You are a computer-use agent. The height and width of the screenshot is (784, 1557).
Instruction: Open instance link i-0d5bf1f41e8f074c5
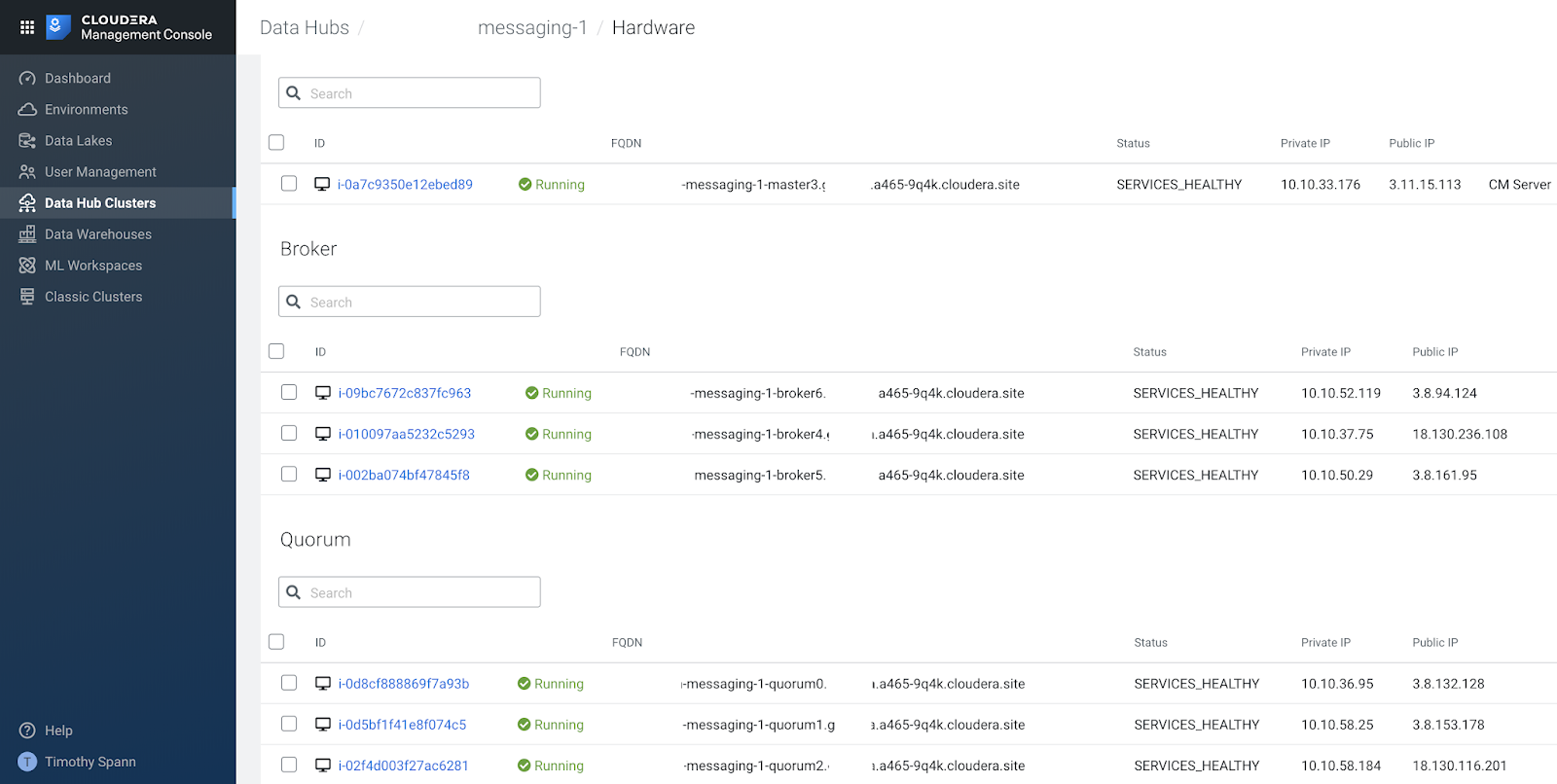click(402, 725)
